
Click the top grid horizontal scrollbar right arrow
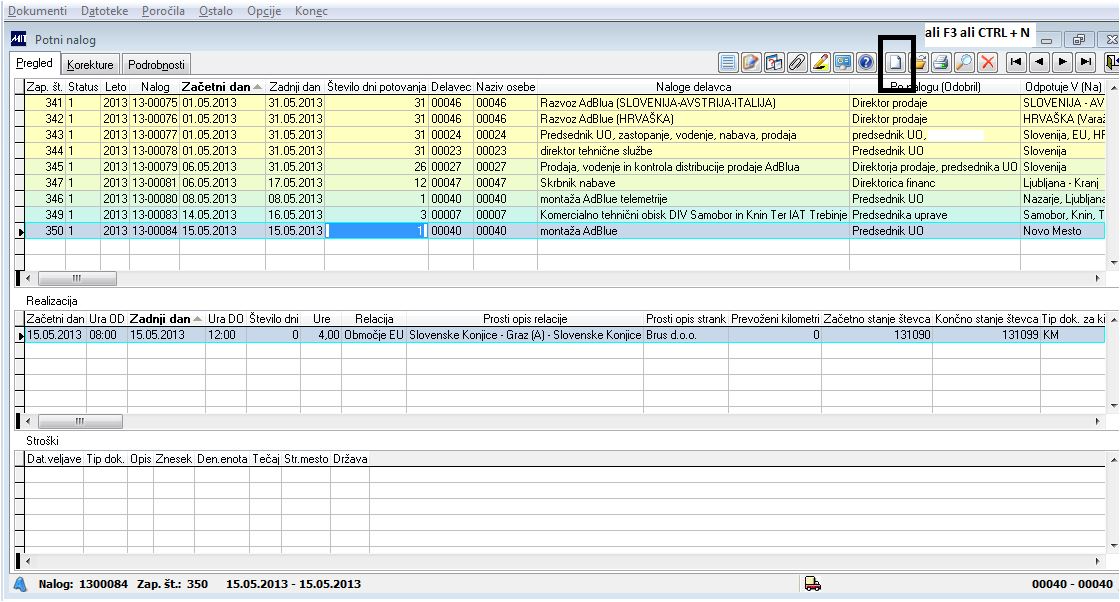coord(1100,278)
